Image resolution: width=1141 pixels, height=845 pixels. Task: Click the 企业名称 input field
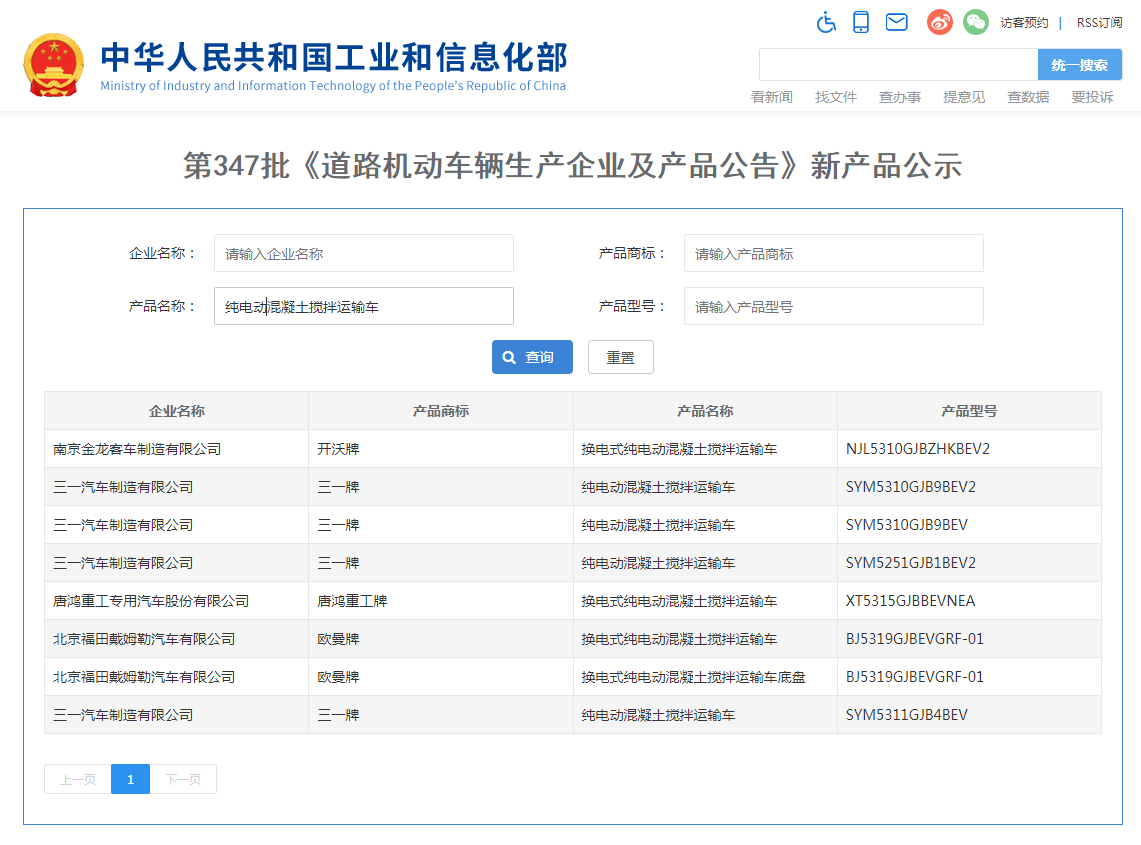click(364, 253)
